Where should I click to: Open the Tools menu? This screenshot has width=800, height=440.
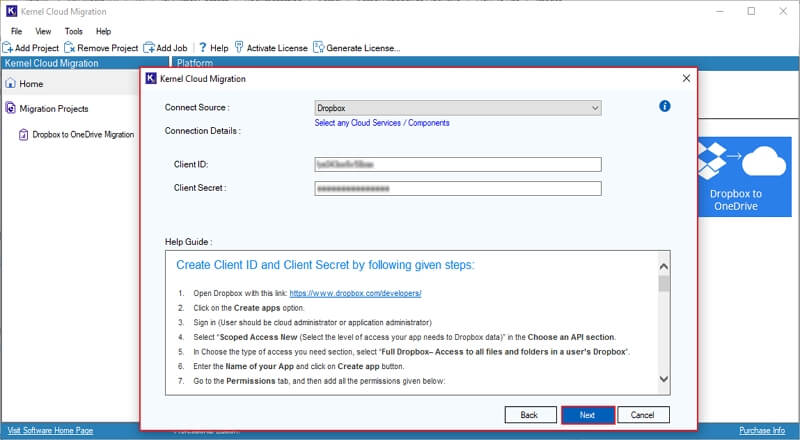click(73, 32)
